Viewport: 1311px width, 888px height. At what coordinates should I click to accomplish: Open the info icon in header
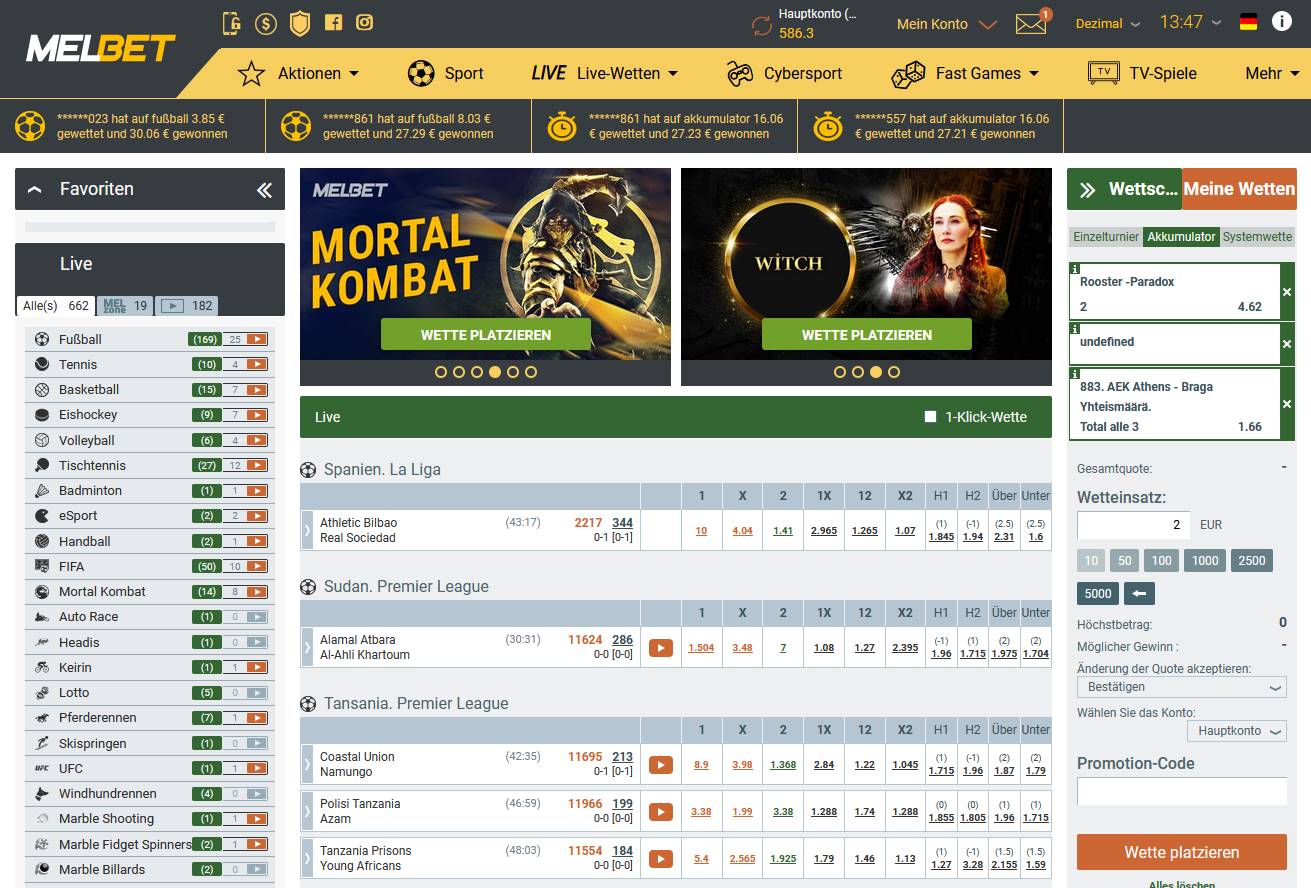(x=1282, y=21)
